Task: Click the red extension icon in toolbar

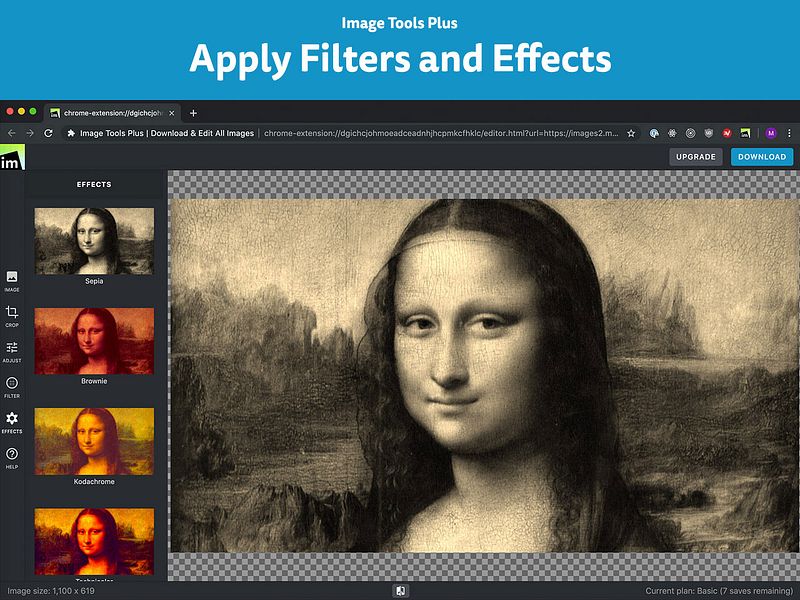Action: tap(727, 133)
